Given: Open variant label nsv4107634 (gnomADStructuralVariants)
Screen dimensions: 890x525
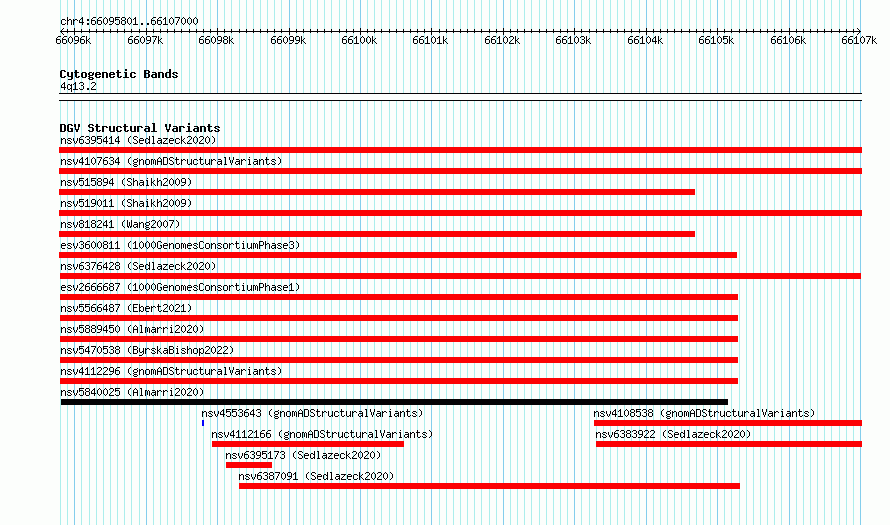Looking at the screenshot, I should [x=171, y=161].
